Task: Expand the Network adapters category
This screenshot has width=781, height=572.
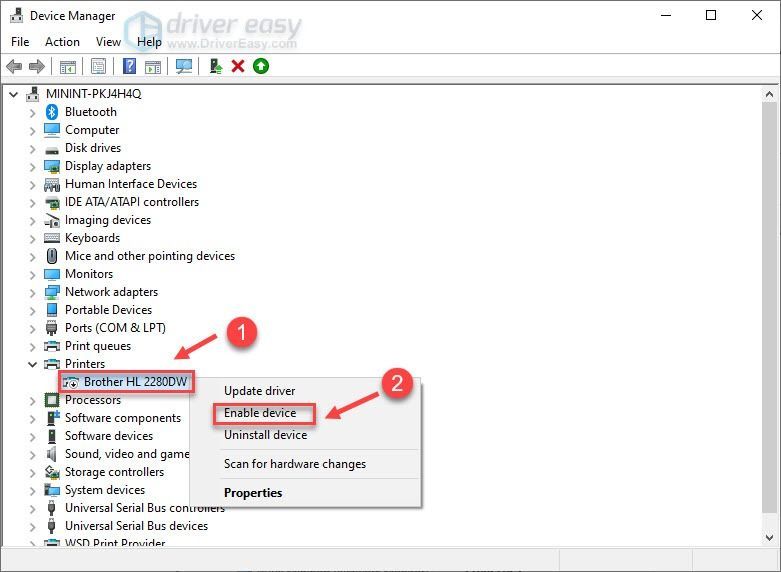Action: [x=32, y=292]
